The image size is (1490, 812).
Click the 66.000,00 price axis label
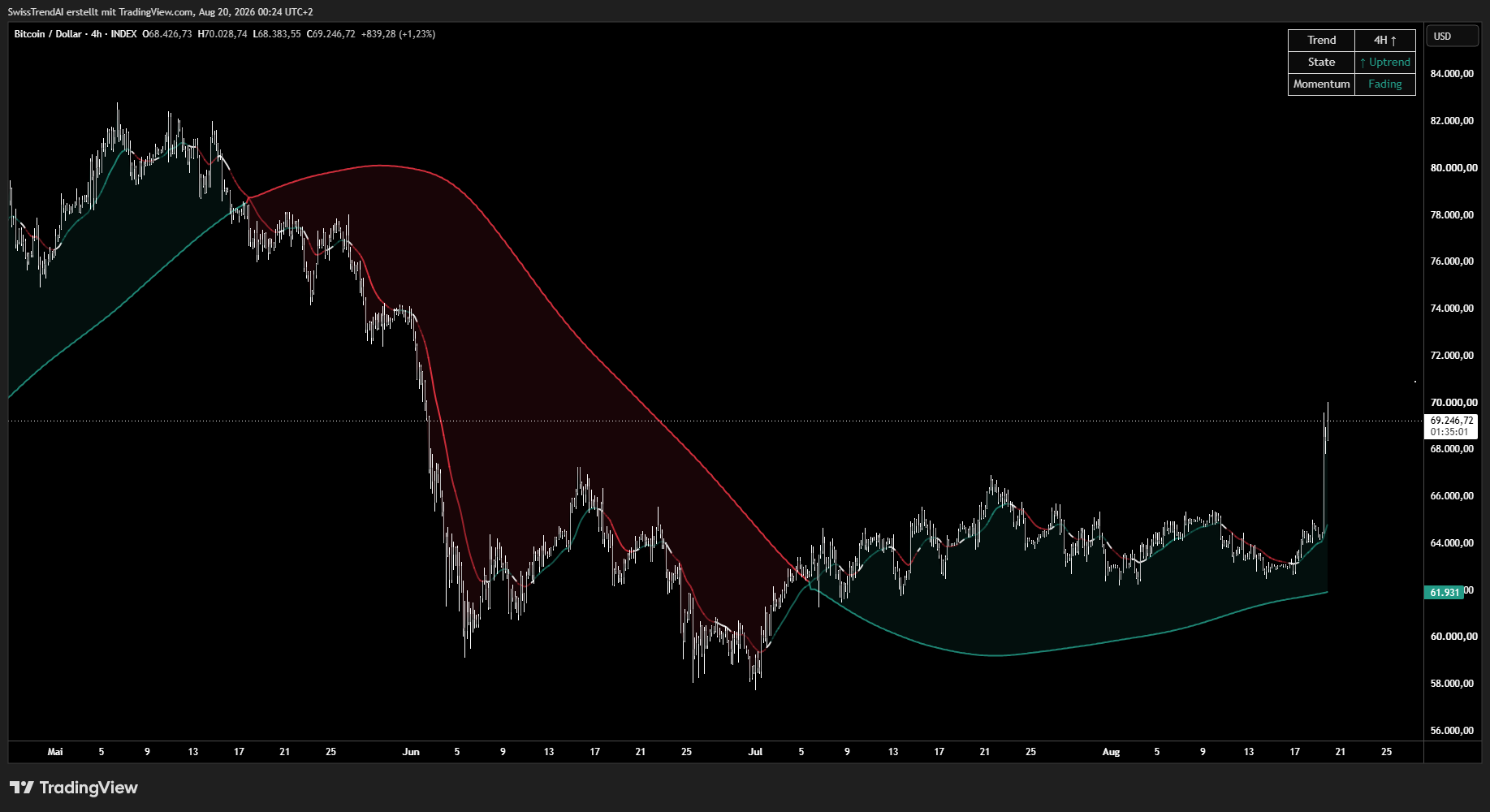[1452, 496]
